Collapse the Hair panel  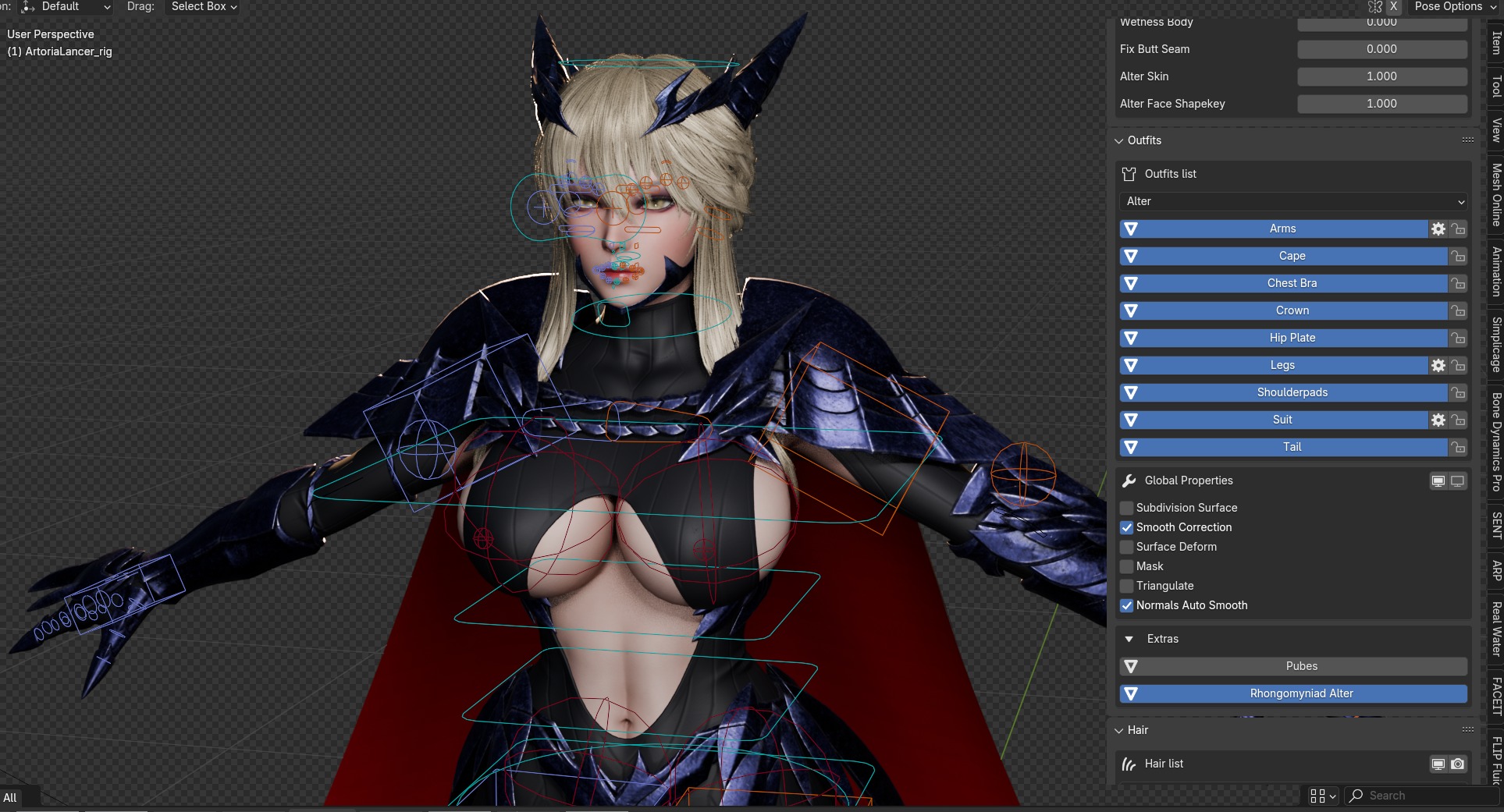point(1119,730)
